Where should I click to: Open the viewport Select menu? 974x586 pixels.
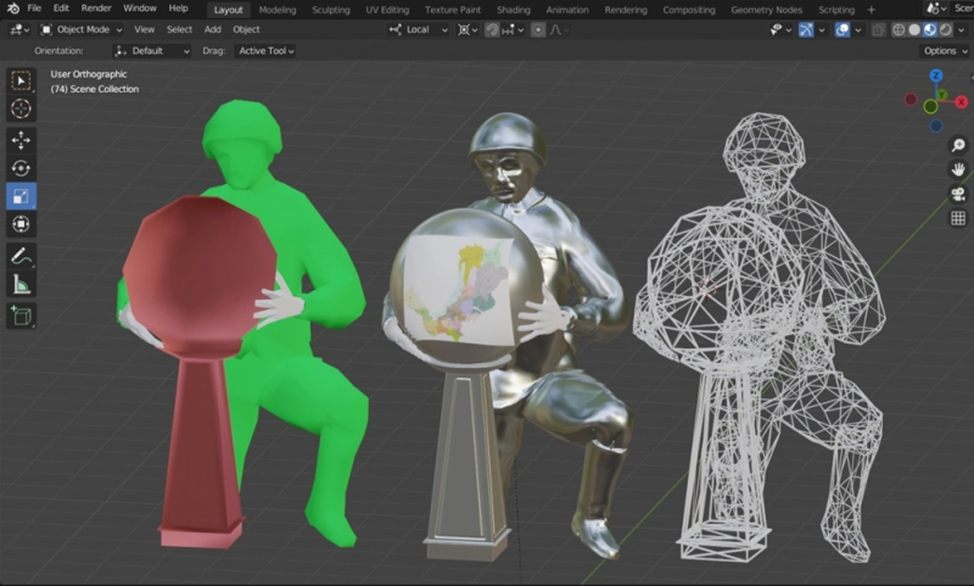tap(180, 29)
